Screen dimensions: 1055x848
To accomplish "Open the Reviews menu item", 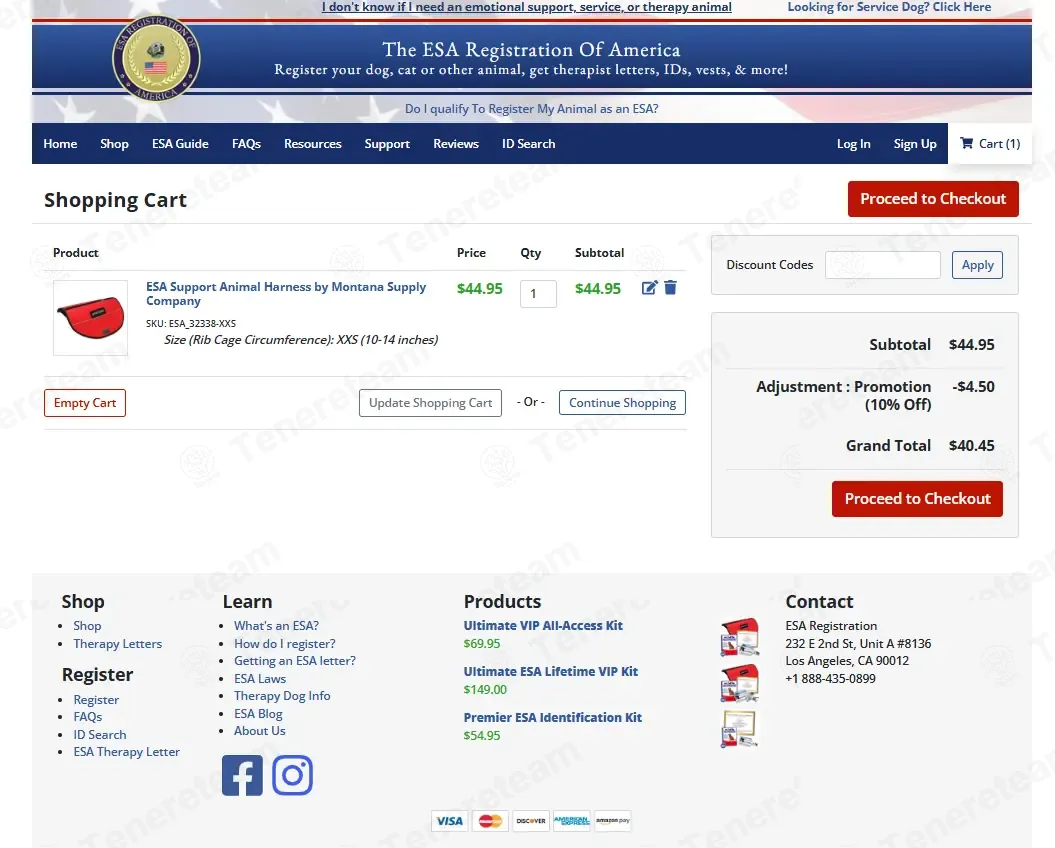I will tap(456, 144).
